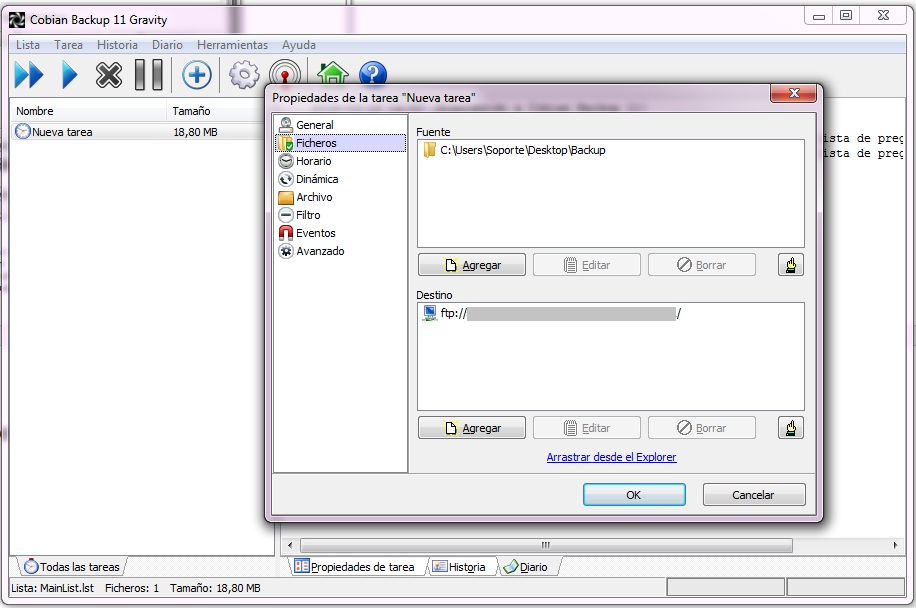The width and height of the screenshot is (916, 608).
Task: Click the hand icon button beside Fuente Borrar
Action: [x=791, y=265]
